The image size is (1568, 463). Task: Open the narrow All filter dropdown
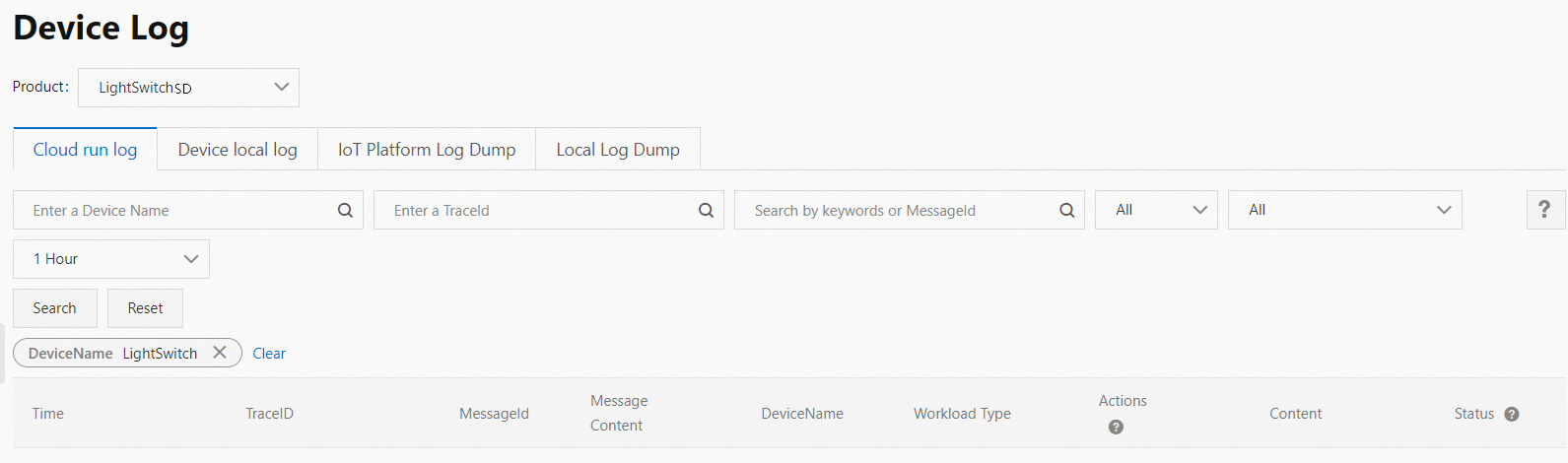pos(1156,210)
